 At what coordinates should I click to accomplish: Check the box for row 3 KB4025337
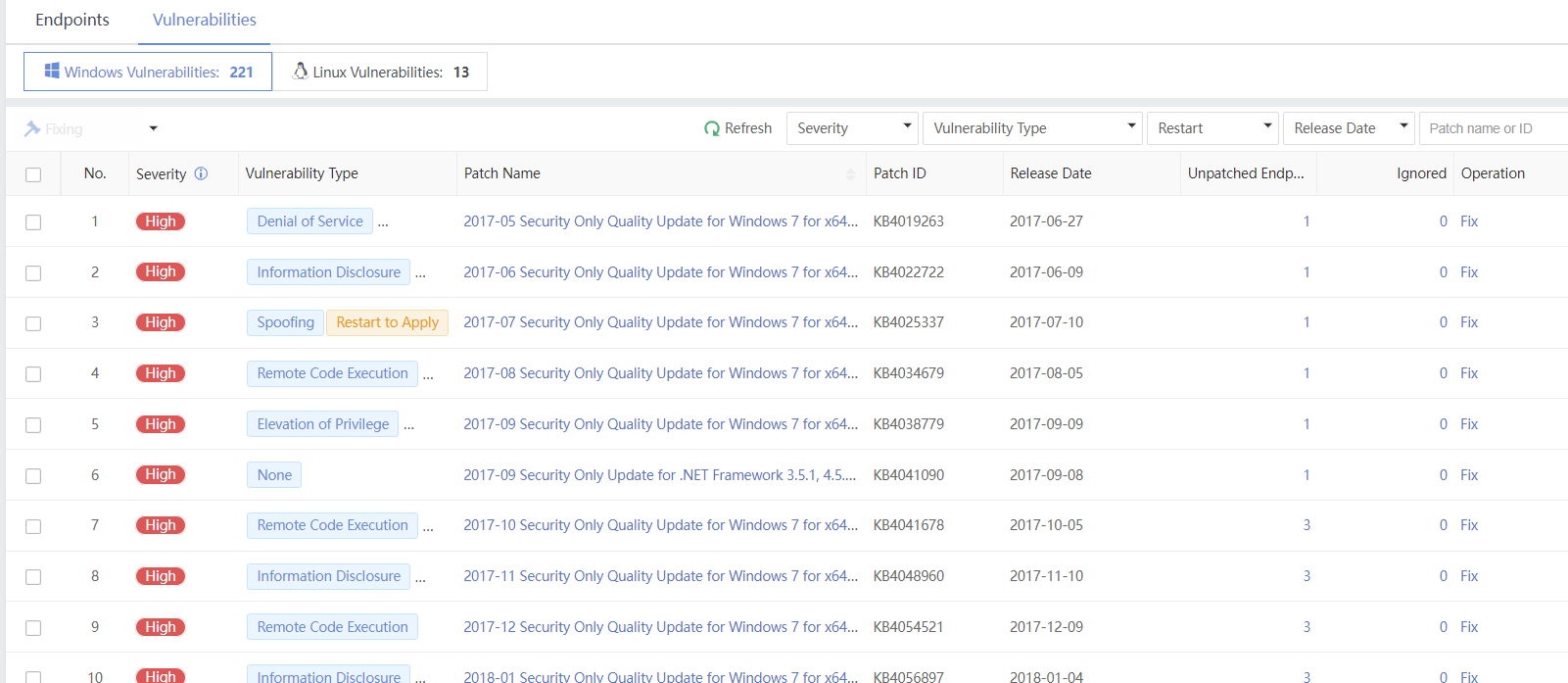[x=33, y=323]
